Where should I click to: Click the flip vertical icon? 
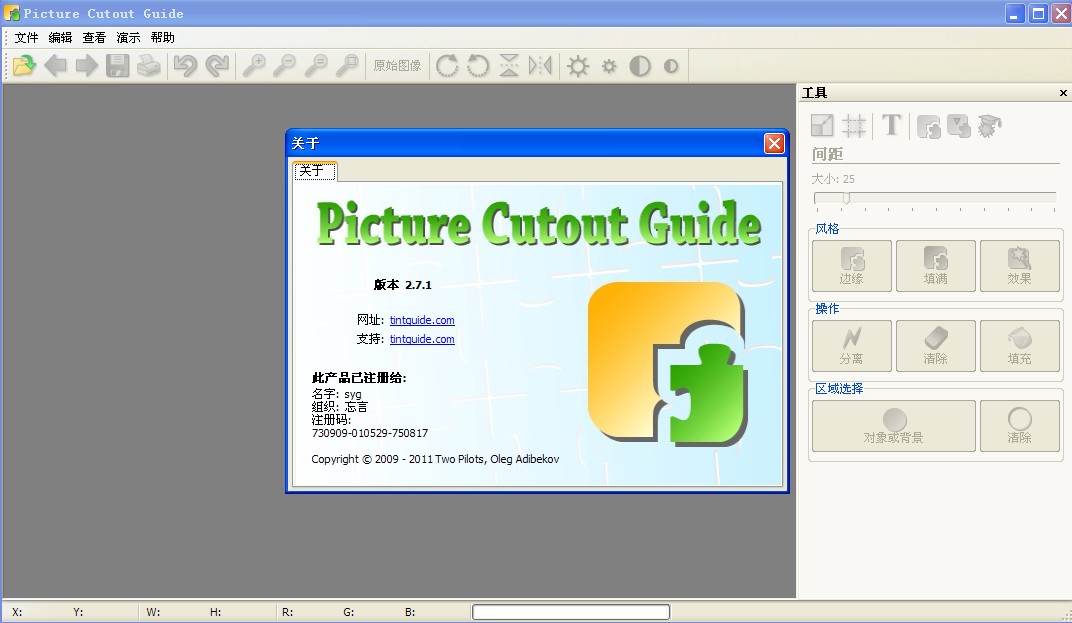click(509, 66)
